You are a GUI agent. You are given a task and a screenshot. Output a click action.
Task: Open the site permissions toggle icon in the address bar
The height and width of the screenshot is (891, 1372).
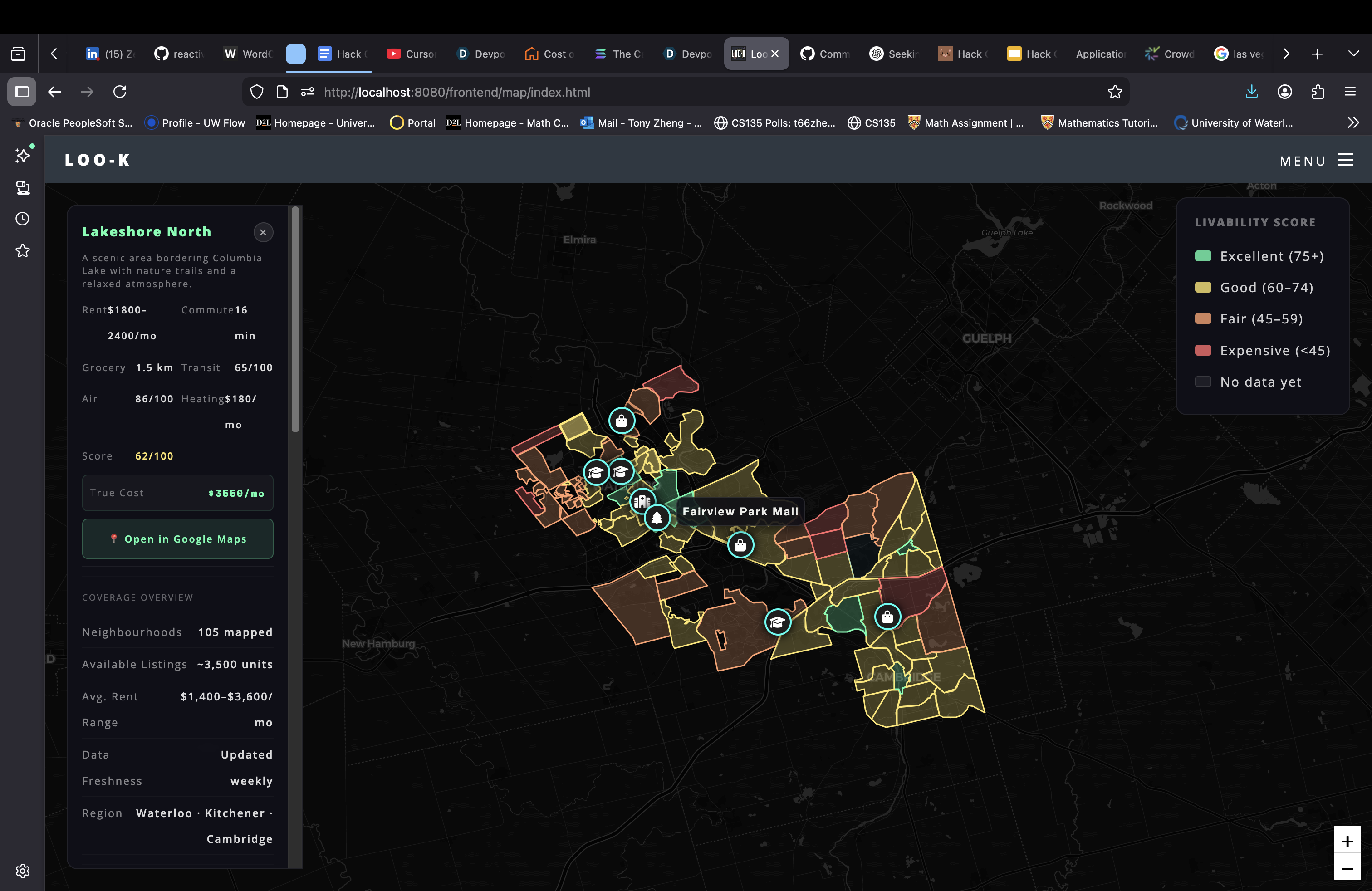tap(308, 92)
